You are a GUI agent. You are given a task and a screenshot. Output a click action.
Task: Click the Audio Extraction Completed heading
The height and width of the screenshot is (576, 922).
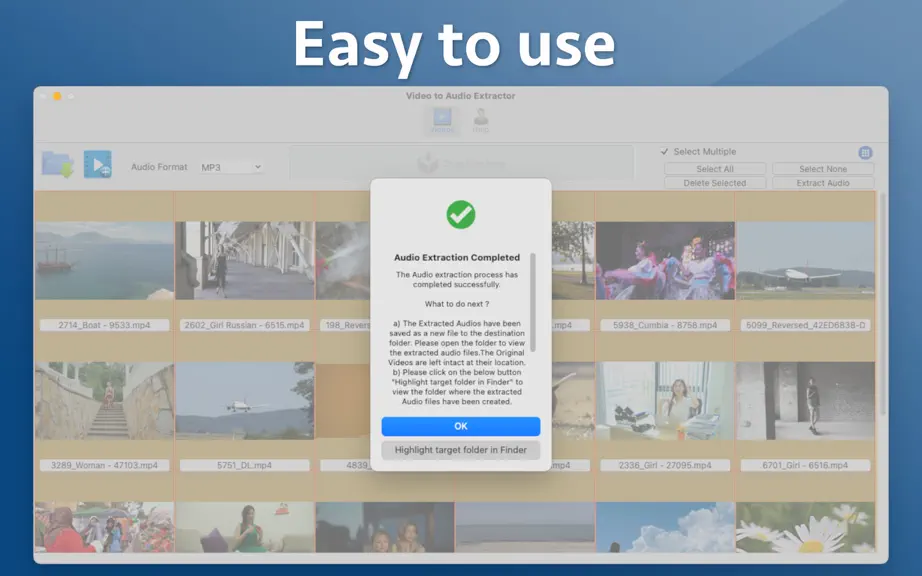pos(457,257)
